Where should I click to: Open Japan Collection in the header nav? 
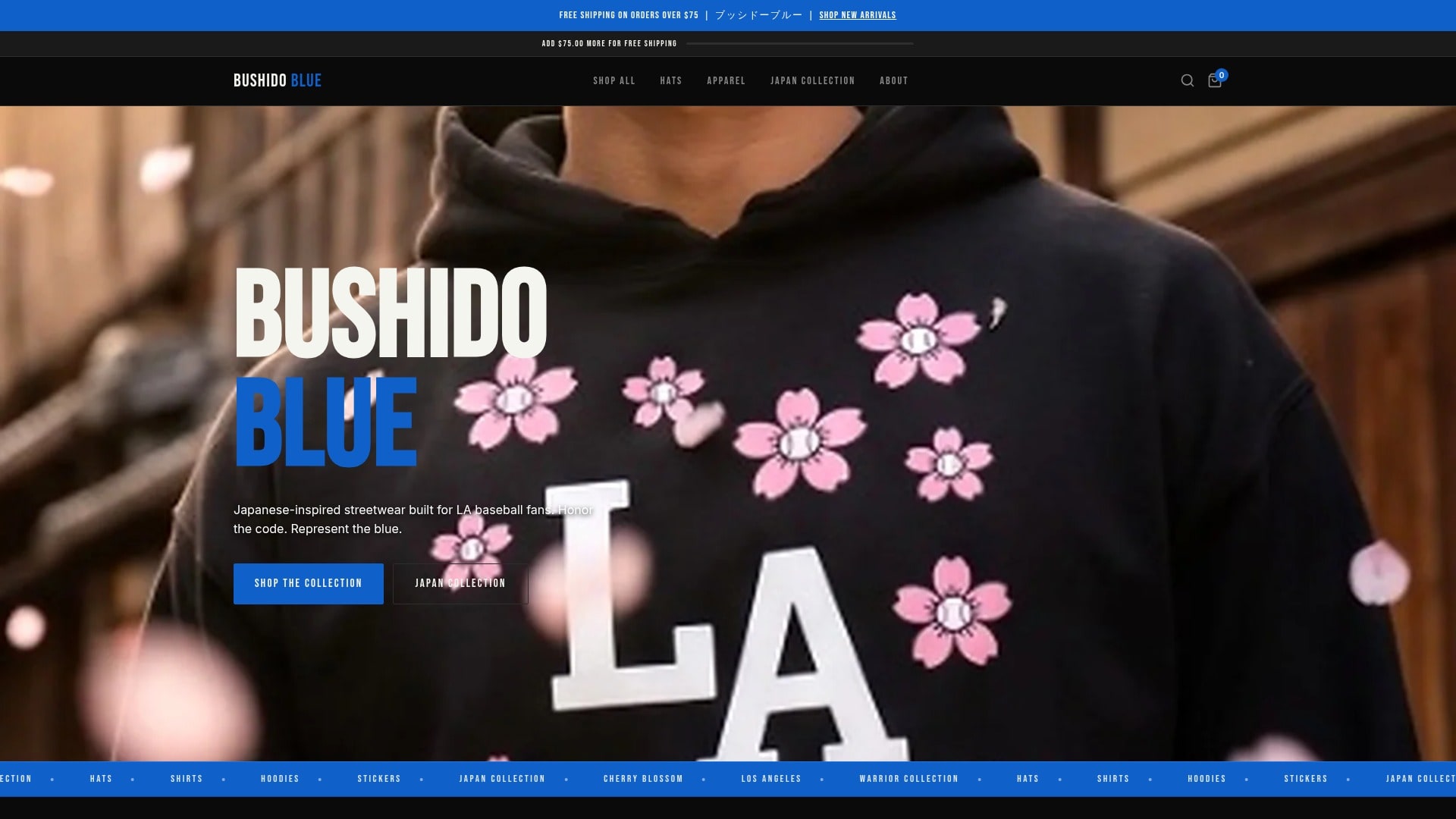tap(813, 80)
